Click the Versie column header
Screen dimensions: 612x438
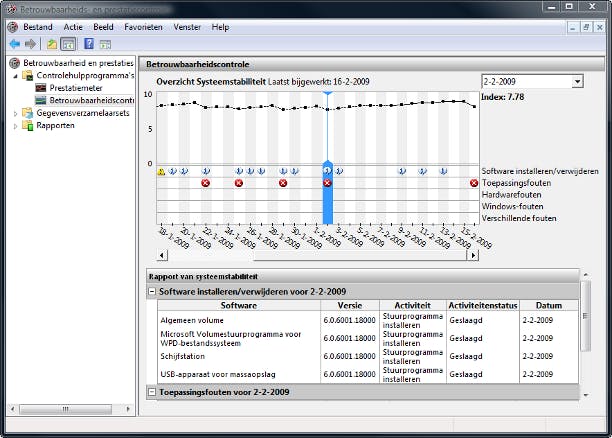[x=350, y=305]
